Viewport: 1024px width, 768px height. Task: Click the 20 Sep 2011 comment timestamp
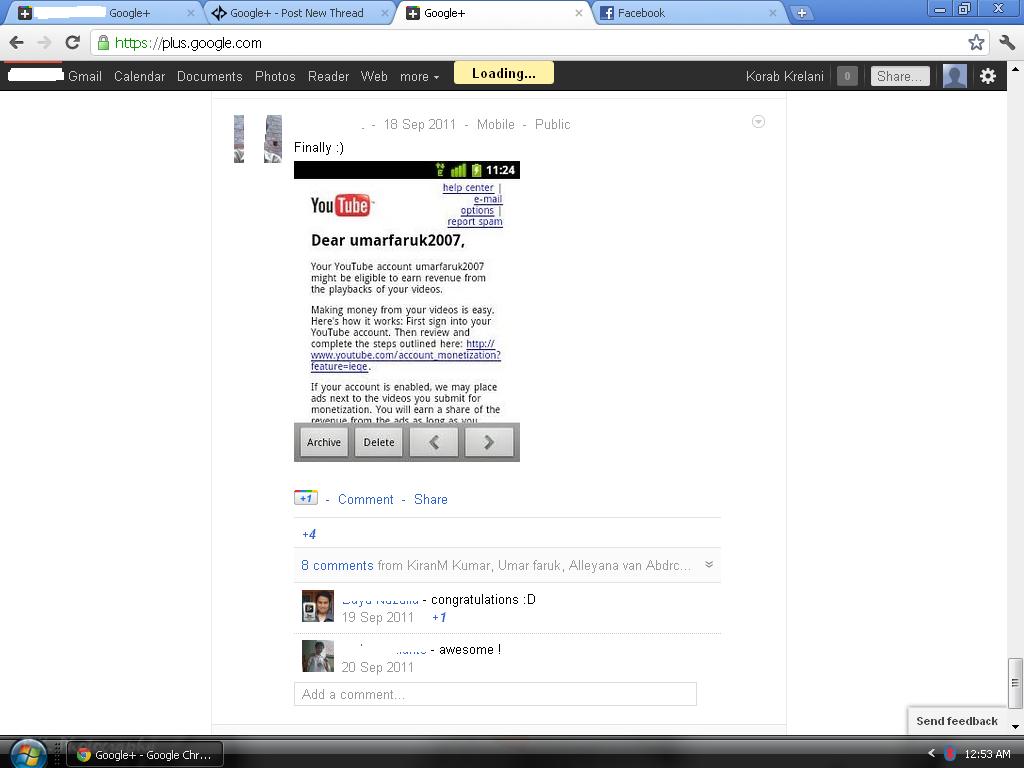377,667
